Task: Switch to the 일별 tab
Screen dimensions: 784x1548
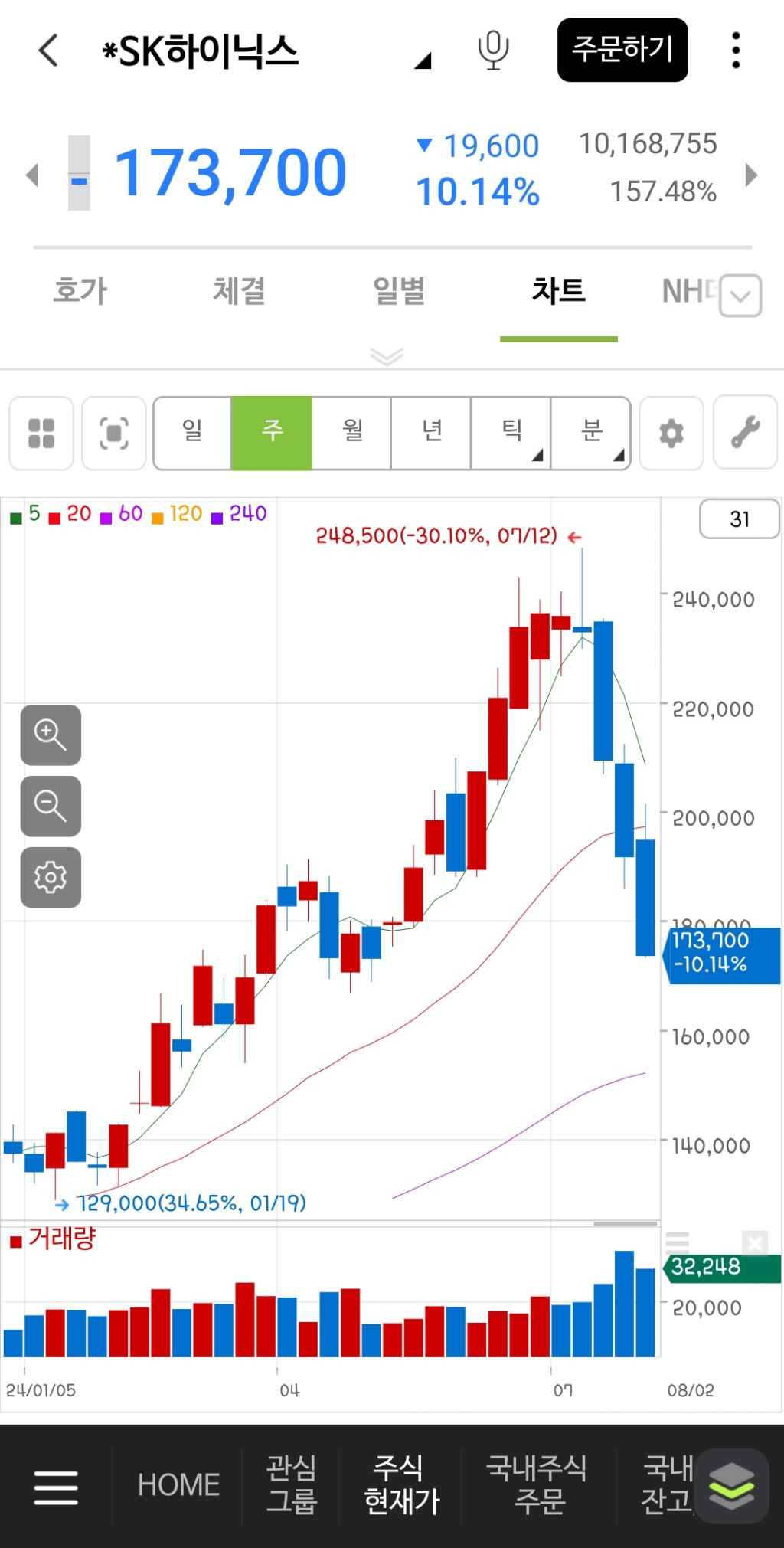Action: (x=399, y=292)
